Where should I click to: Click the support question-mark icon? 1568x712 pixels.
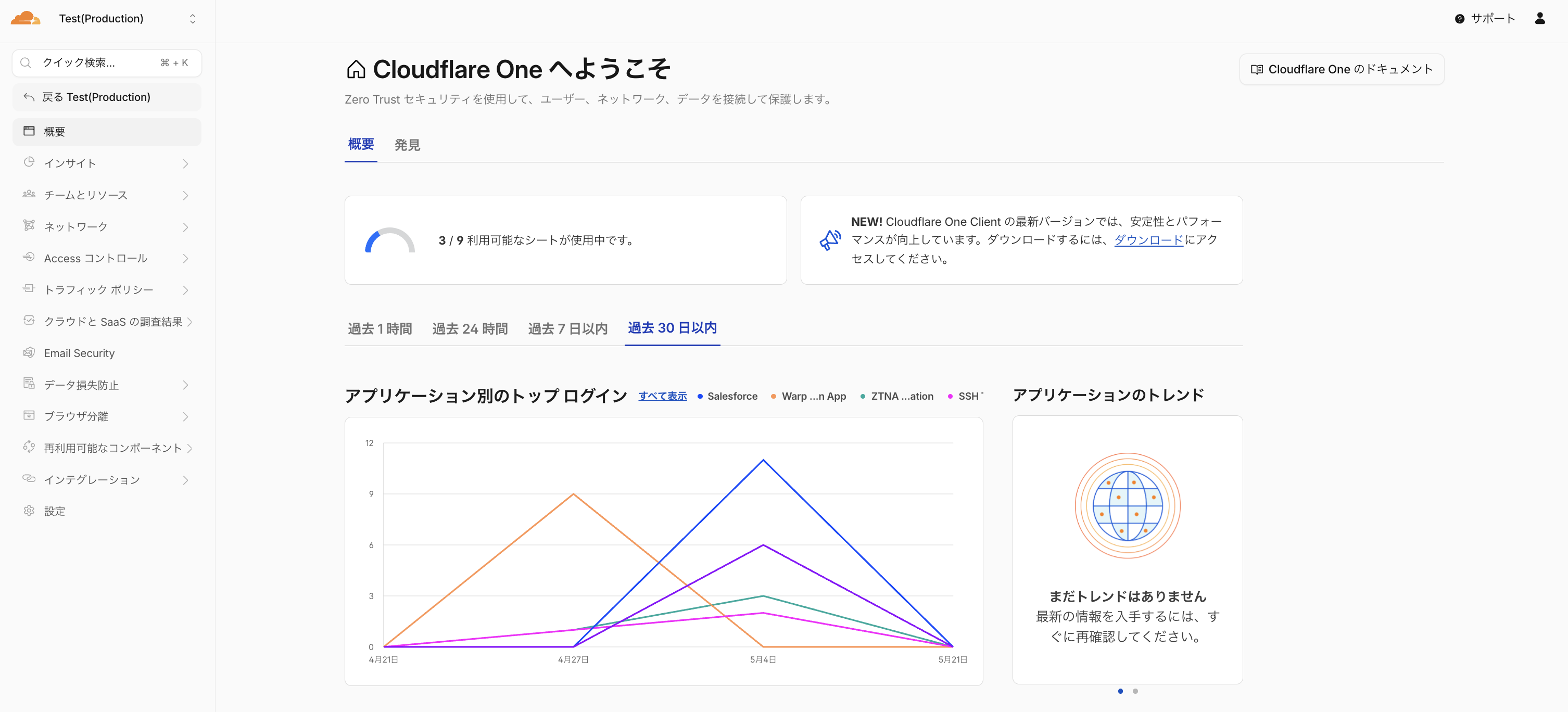point(1460,19)
